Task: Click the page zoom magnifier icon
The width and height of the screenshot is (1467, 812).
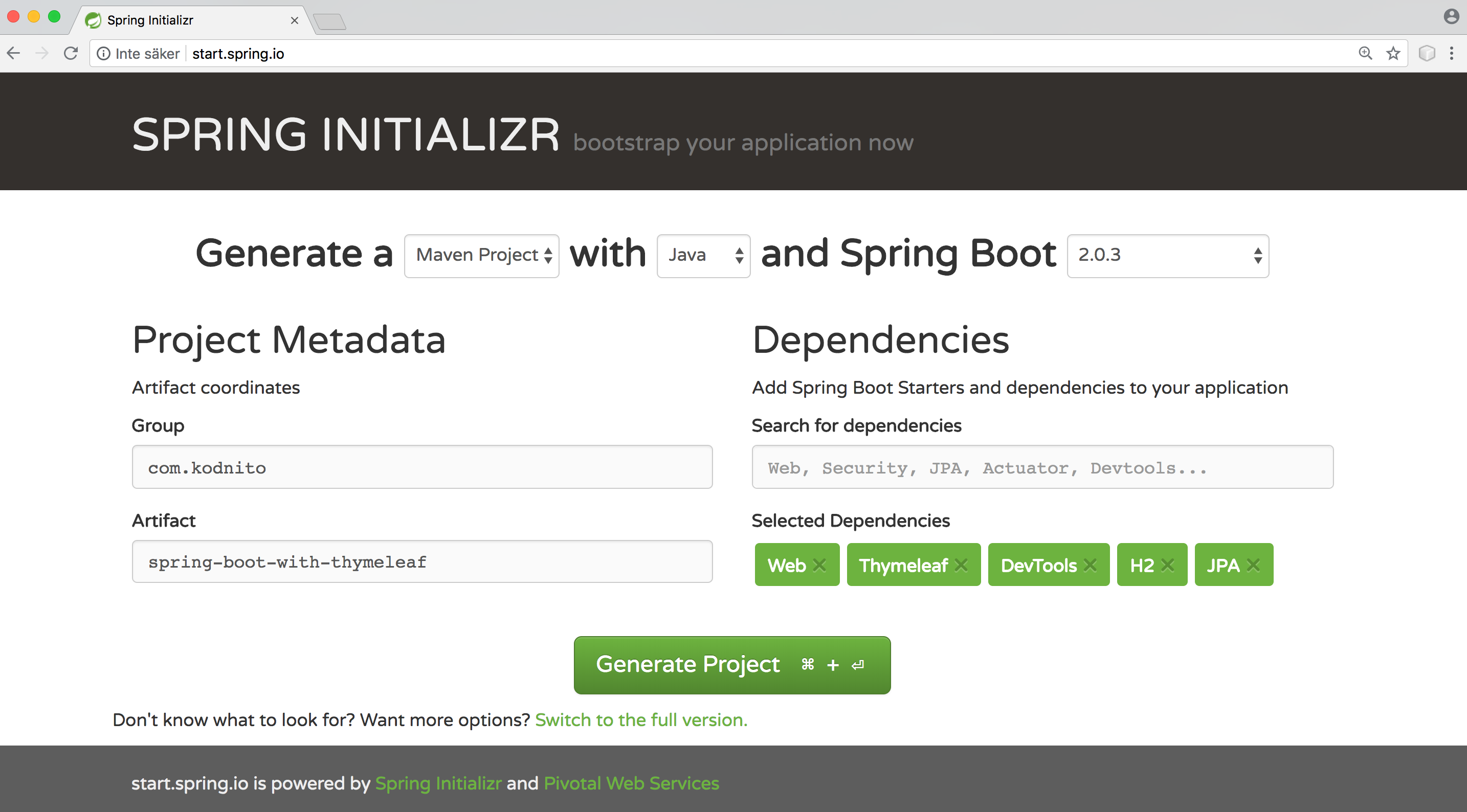Action: tap(1365, 53)
